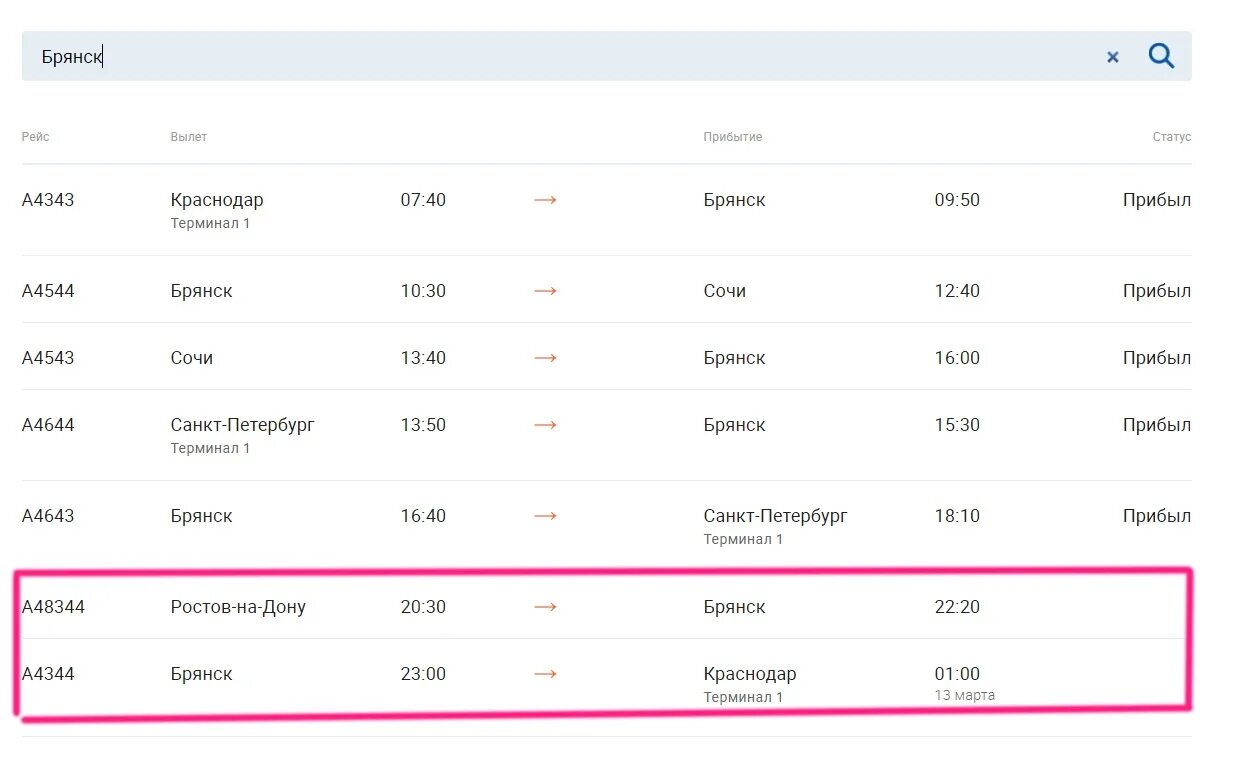Viewport: 1244px width, 768px height.
Task: Click the arrow icon in the A4544 row
Action: pos(545,291)
